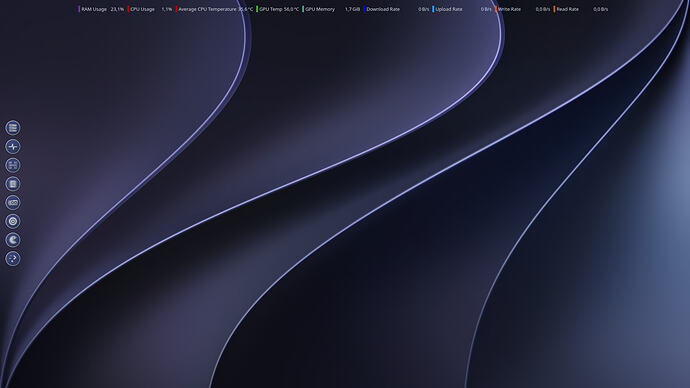690x388 pixels.
Task: Open the game controller dock icon
Action: (13, 203)
